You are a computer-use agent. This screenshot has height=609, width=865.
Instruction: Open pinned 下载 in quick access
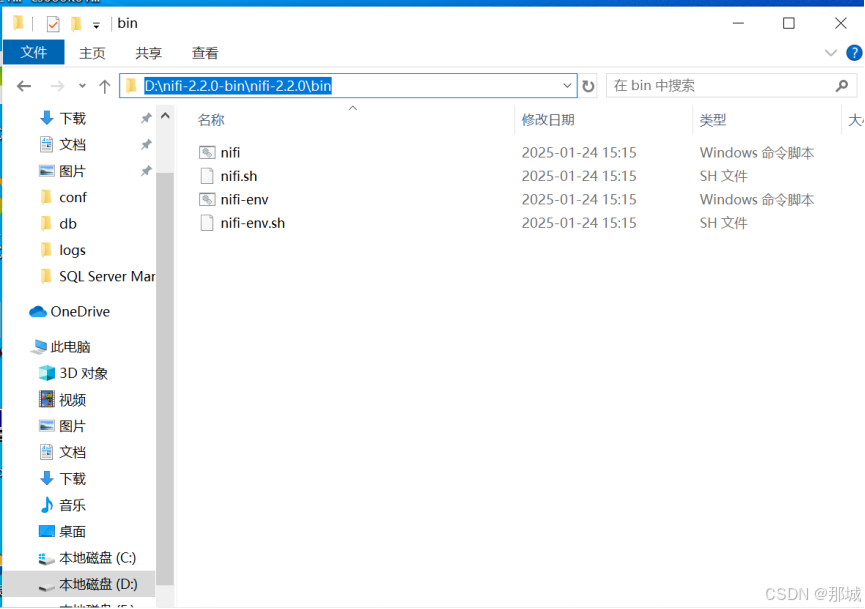tap(72, 118)
